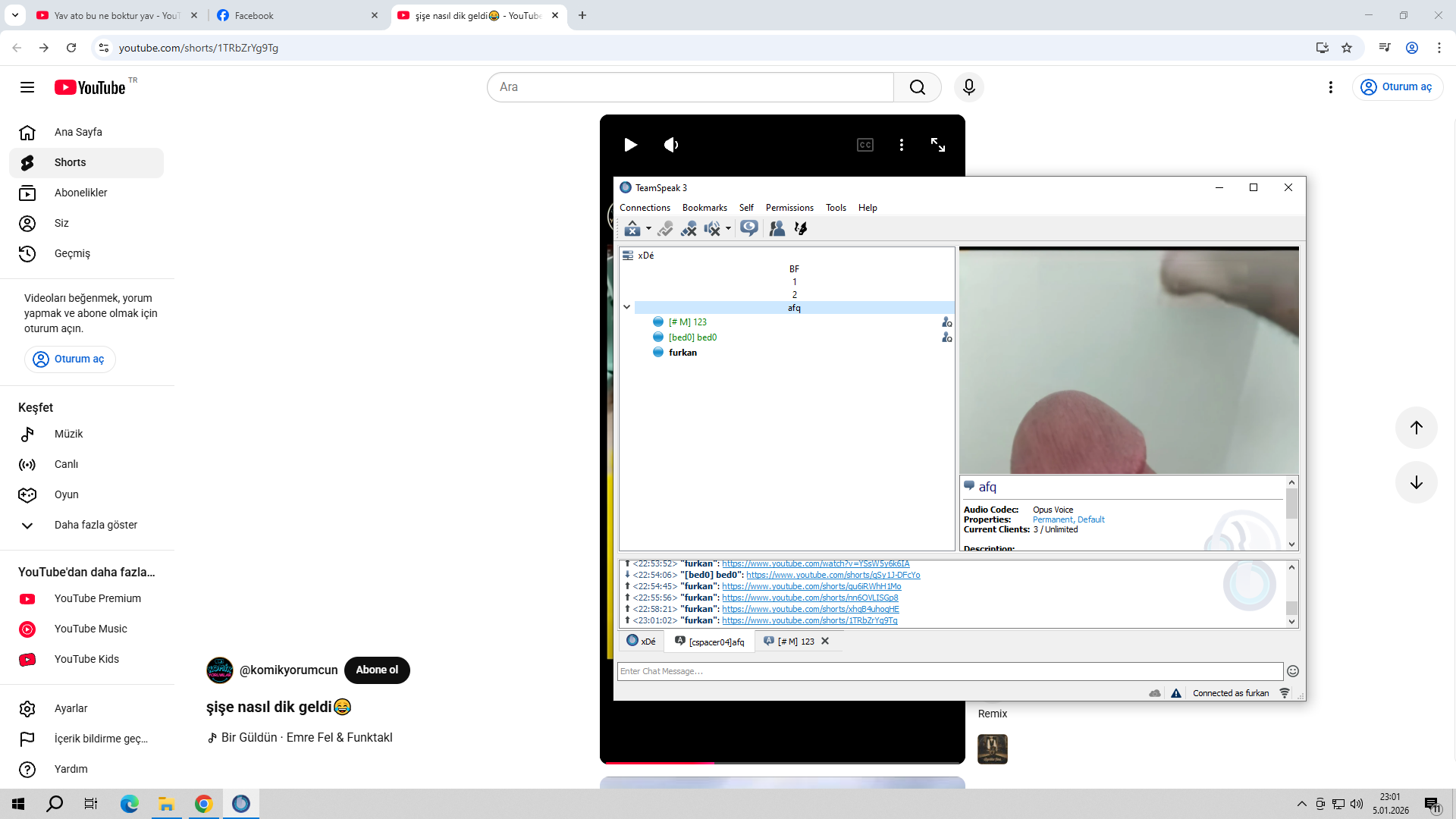Open TeamSpeak contacts manager icon
Viewport: 1456px width, 819px height.
777,228
